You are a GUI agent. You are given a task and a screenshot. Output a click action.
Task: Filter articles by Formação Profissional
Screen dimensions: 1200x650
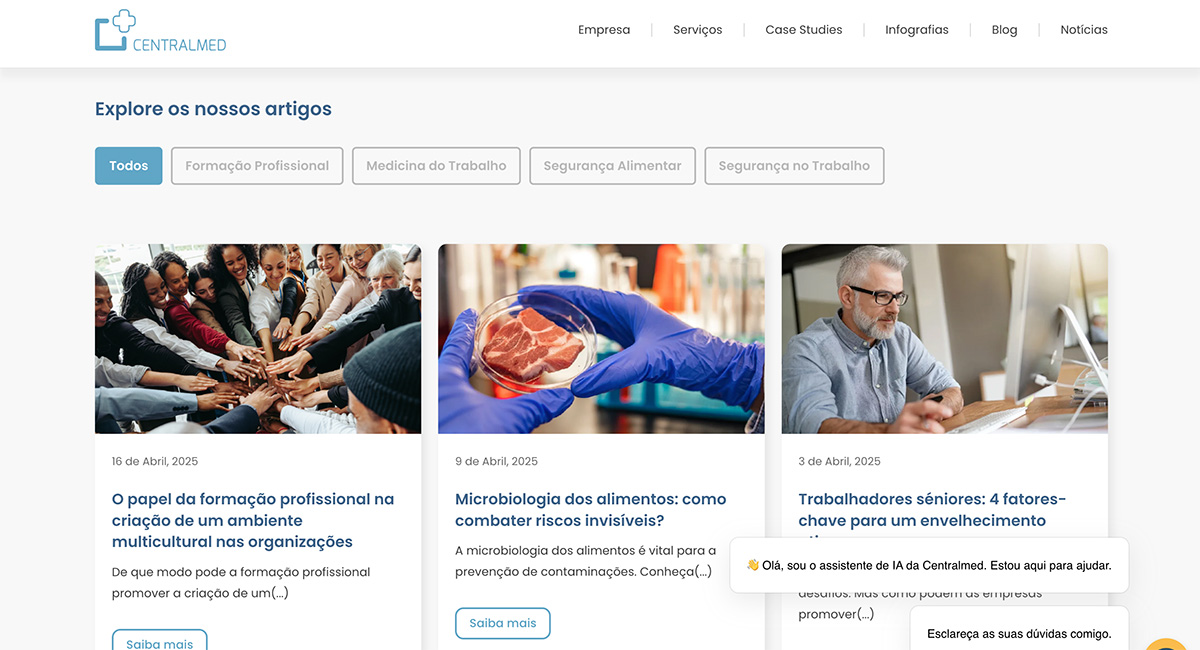257,166
